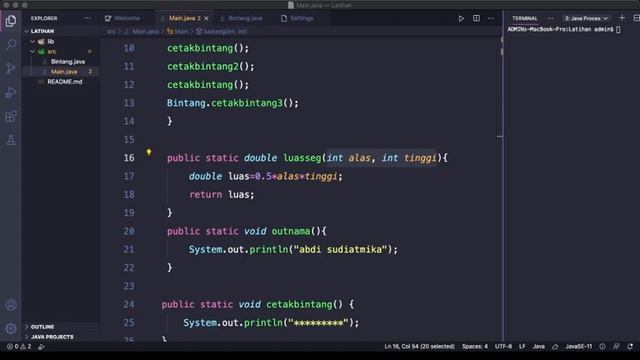Click the terminal prompt input area

(x=618, y=29)
